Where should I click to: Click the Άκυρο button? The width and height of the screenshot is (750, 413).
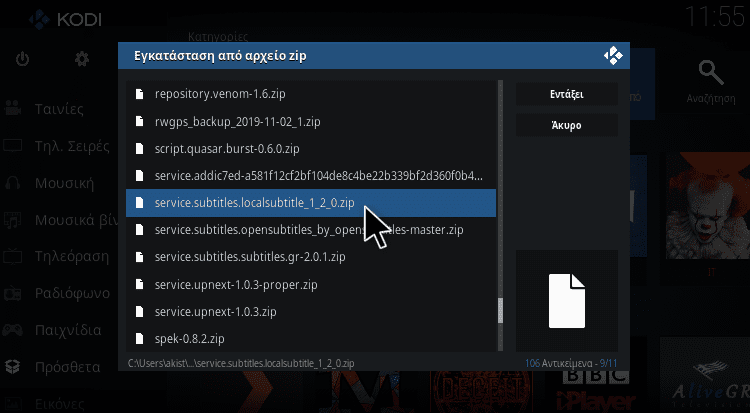pos(566,125)
